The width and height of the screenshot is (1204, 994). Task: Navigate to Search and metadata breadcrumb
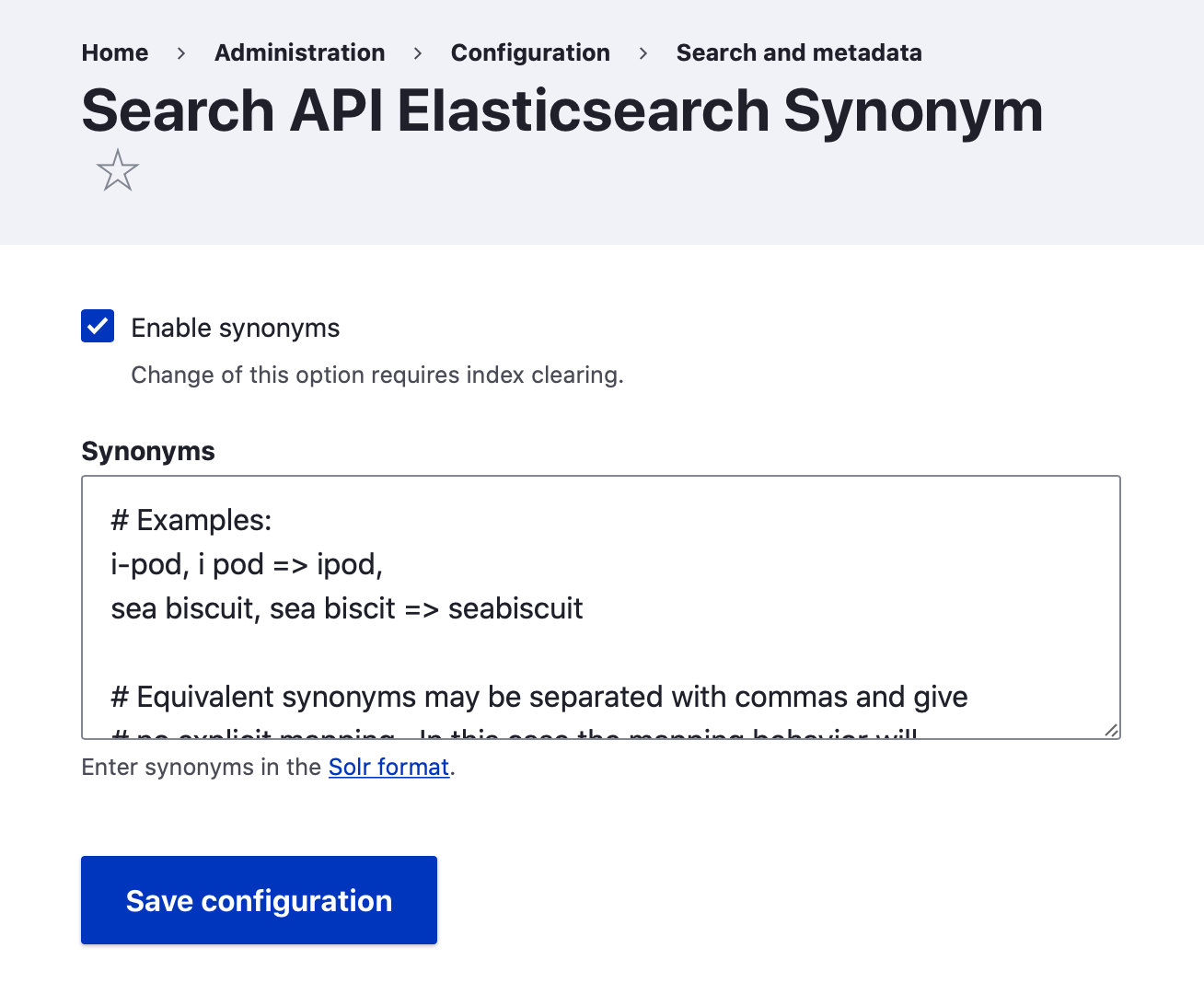(798, 53)
